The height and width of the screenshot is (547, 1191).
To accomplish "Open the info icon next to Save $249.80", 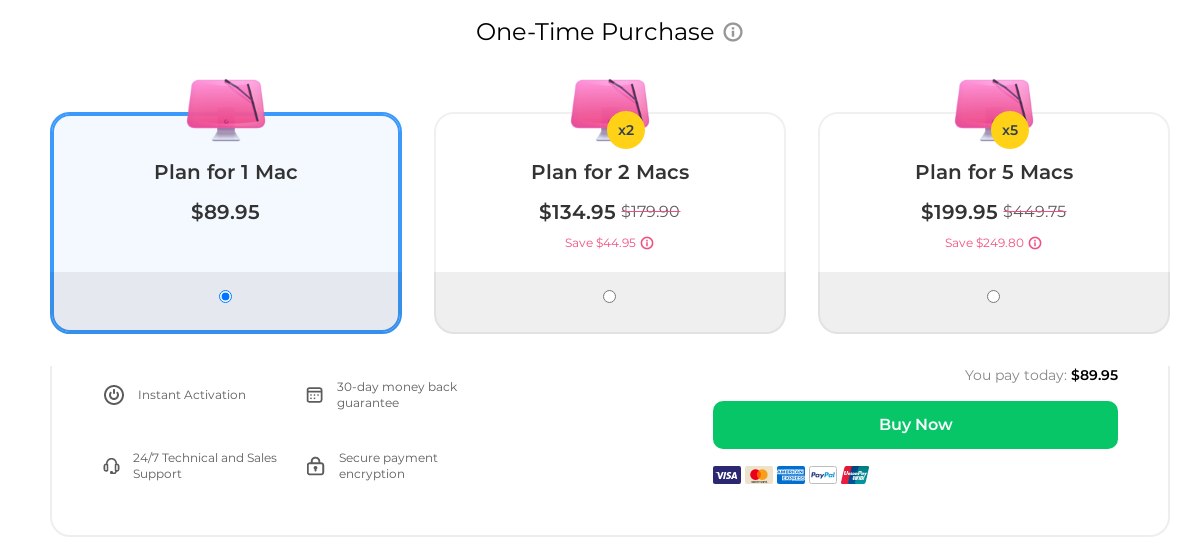I will click(x=1035, y=243).
